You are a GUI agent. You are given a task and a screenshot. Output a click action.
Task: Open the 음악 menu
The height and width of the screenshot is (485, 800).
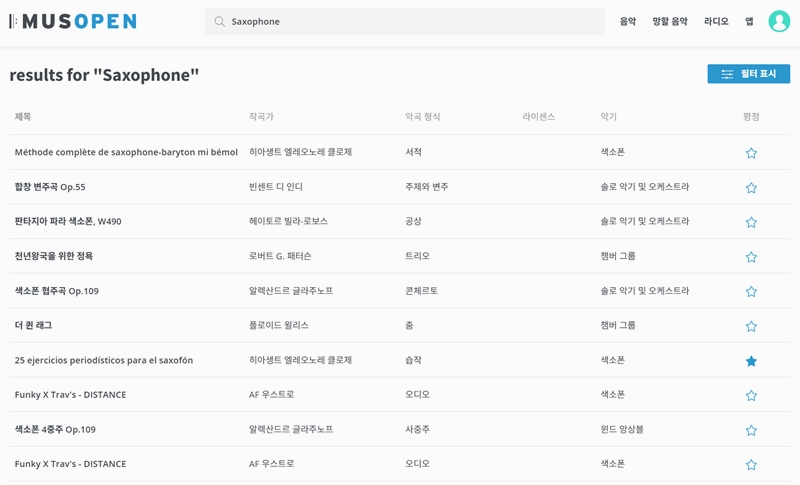[x=628, y=21]
